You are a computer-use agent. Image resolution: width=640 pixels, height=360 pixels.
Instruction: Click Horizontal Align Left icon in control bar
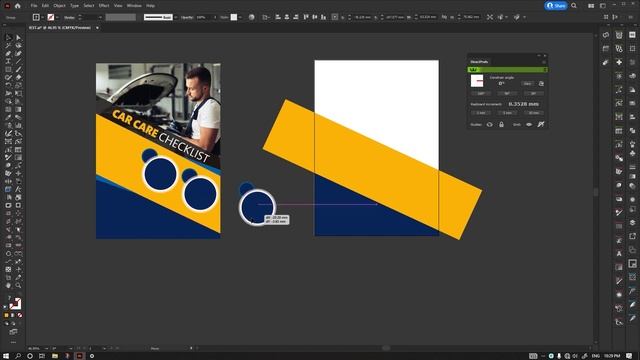(x=278, y=17)
